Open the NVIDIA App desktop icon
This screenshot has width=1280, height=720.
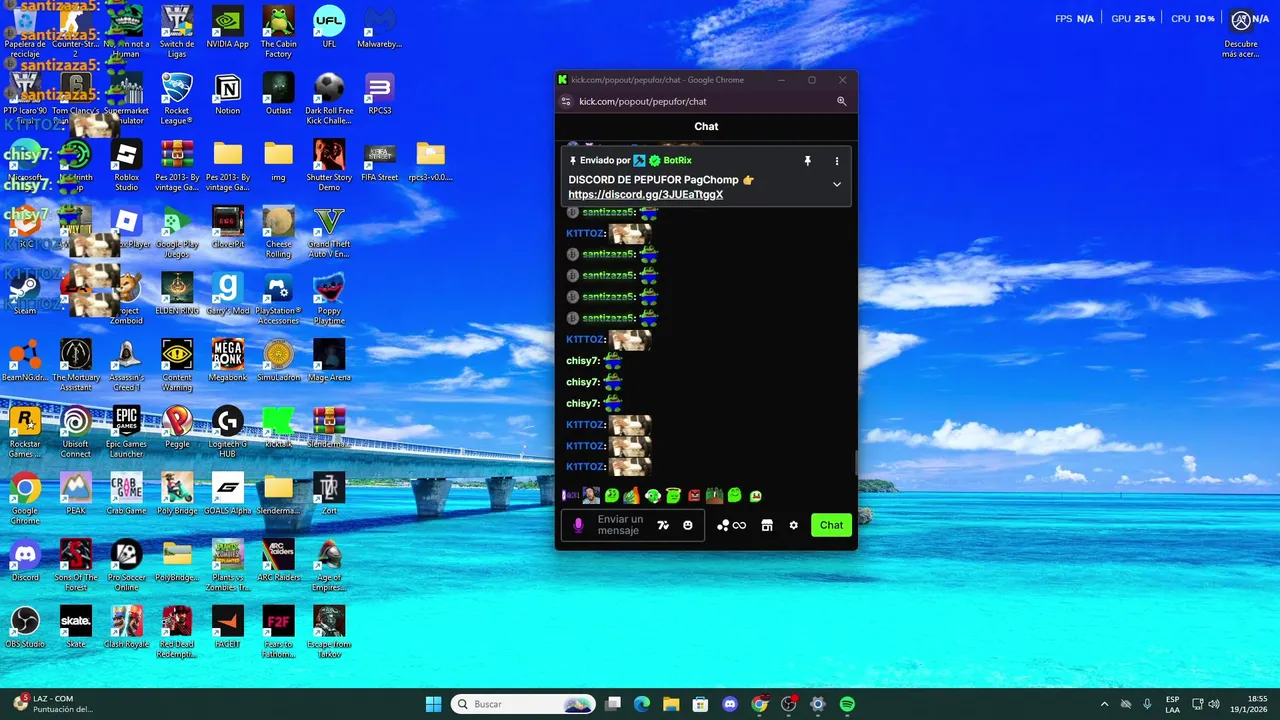[228, 27]
